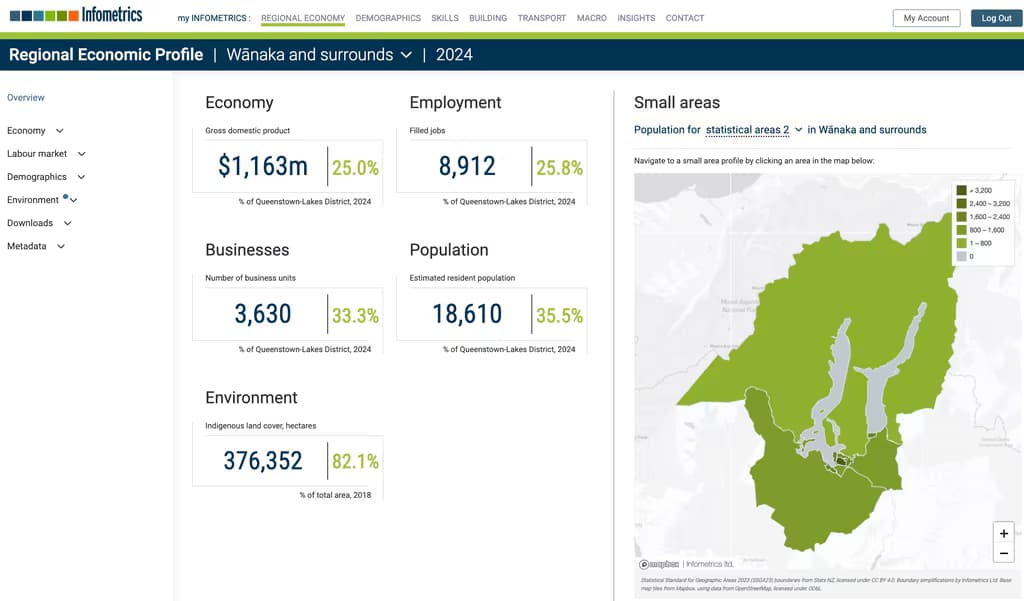Screen dimensions: 1024x601
Task: Go to the Skills menu item
Action: pos(445,18)
